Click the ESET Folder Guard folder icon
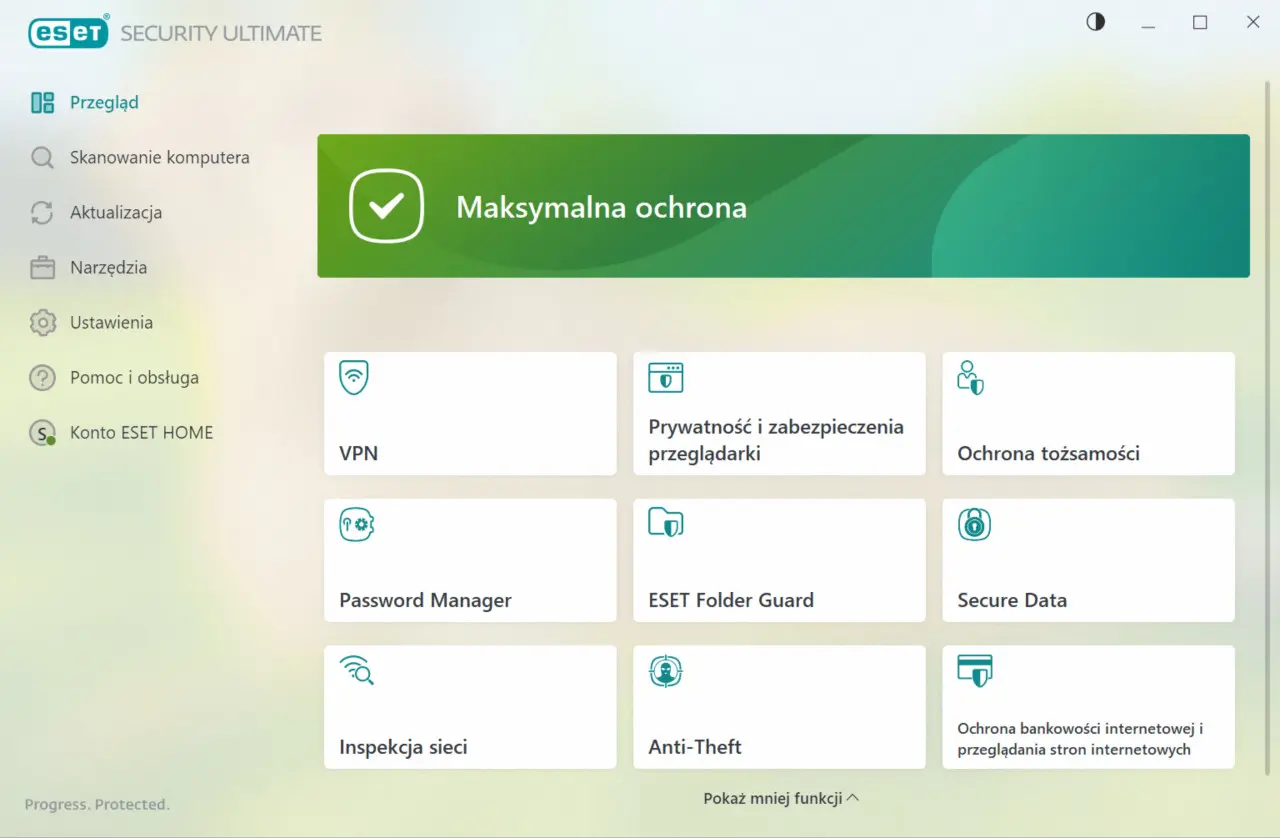The width and height of the screenshot is (1280, 838). click(666, 523)
